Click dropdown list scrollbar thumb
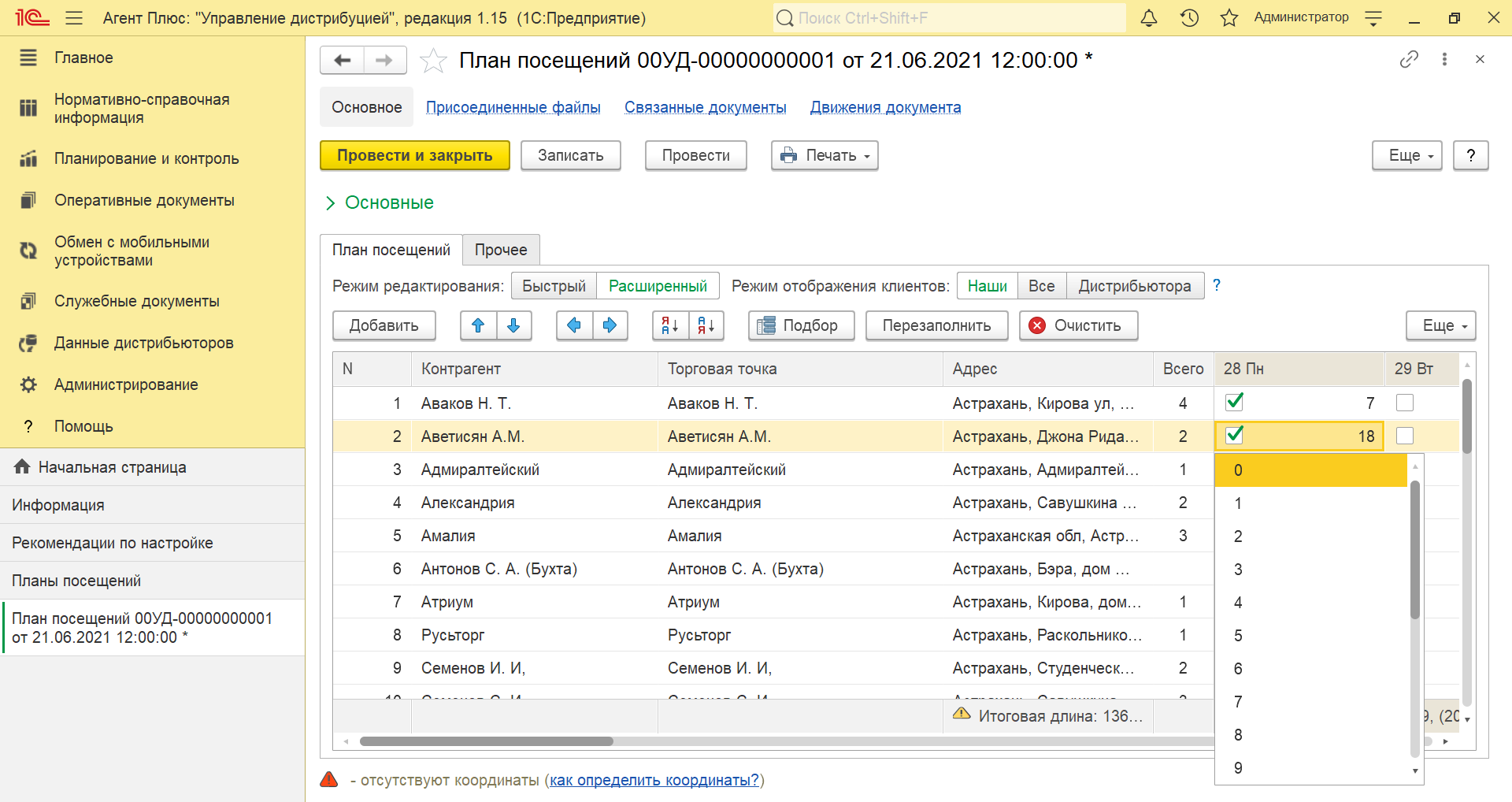Viewport: 1512px width, 802px height. tap(1415, 550)
